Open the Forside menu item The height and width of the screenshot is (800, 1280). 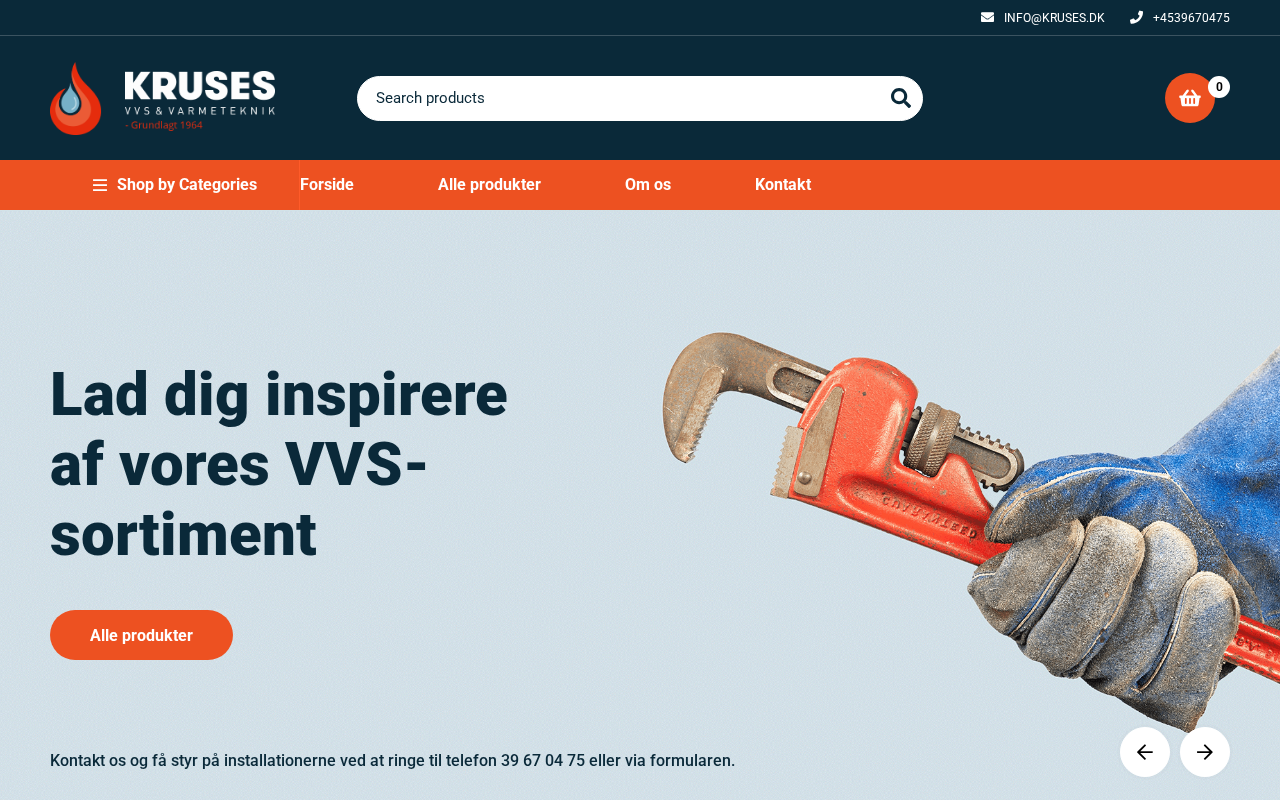327,185
